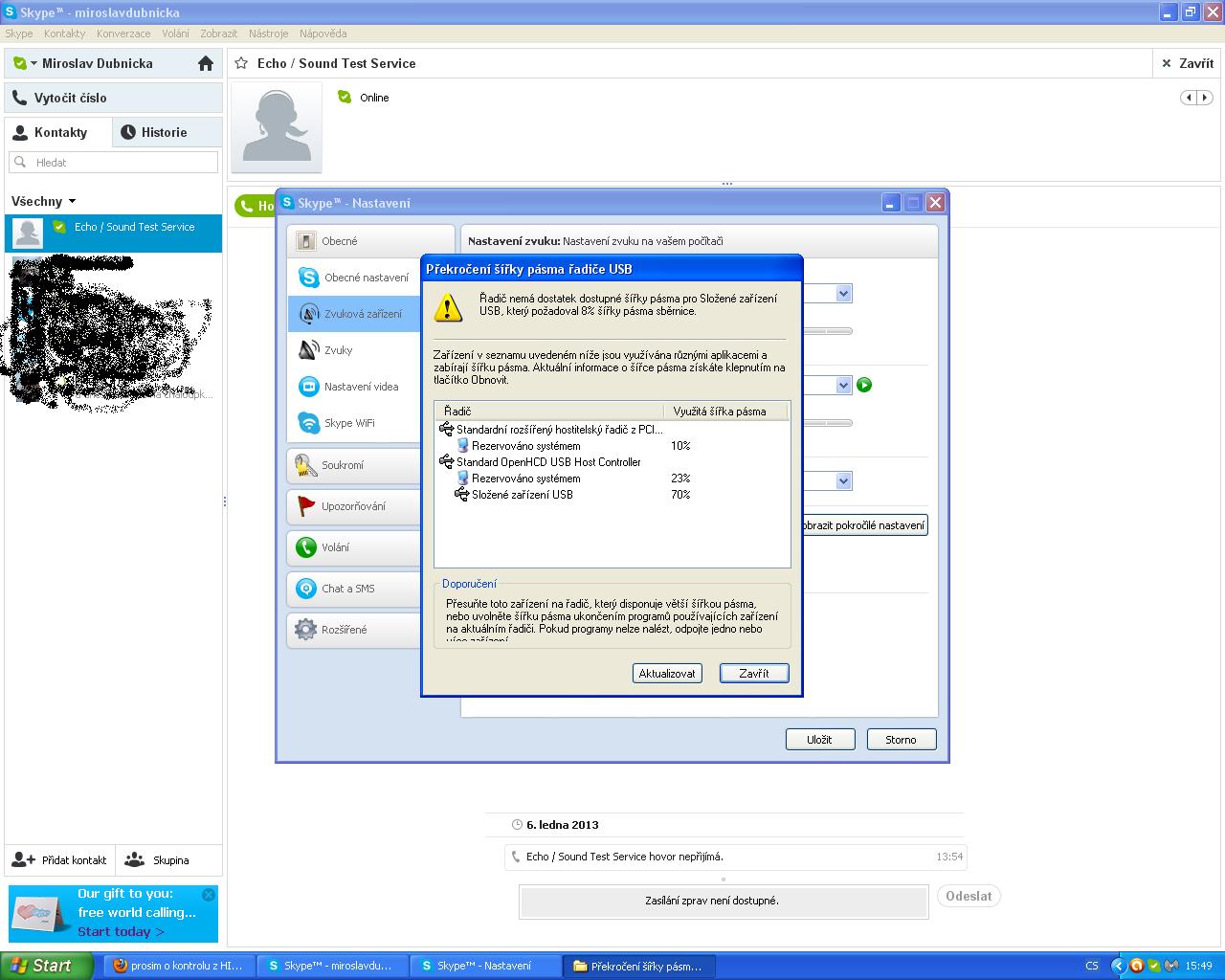
Task: Click Zavřít in the USB bandwidth dialog
Action: 754,674
